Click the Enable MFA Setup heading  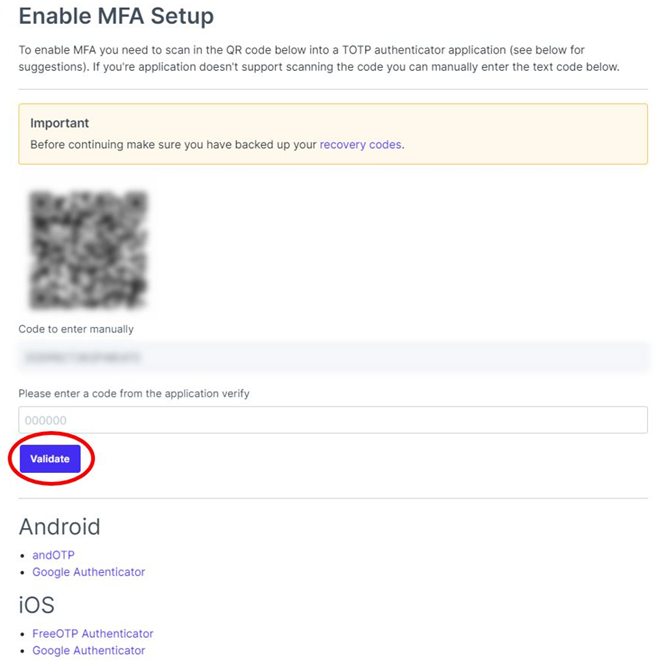point(116,17)
